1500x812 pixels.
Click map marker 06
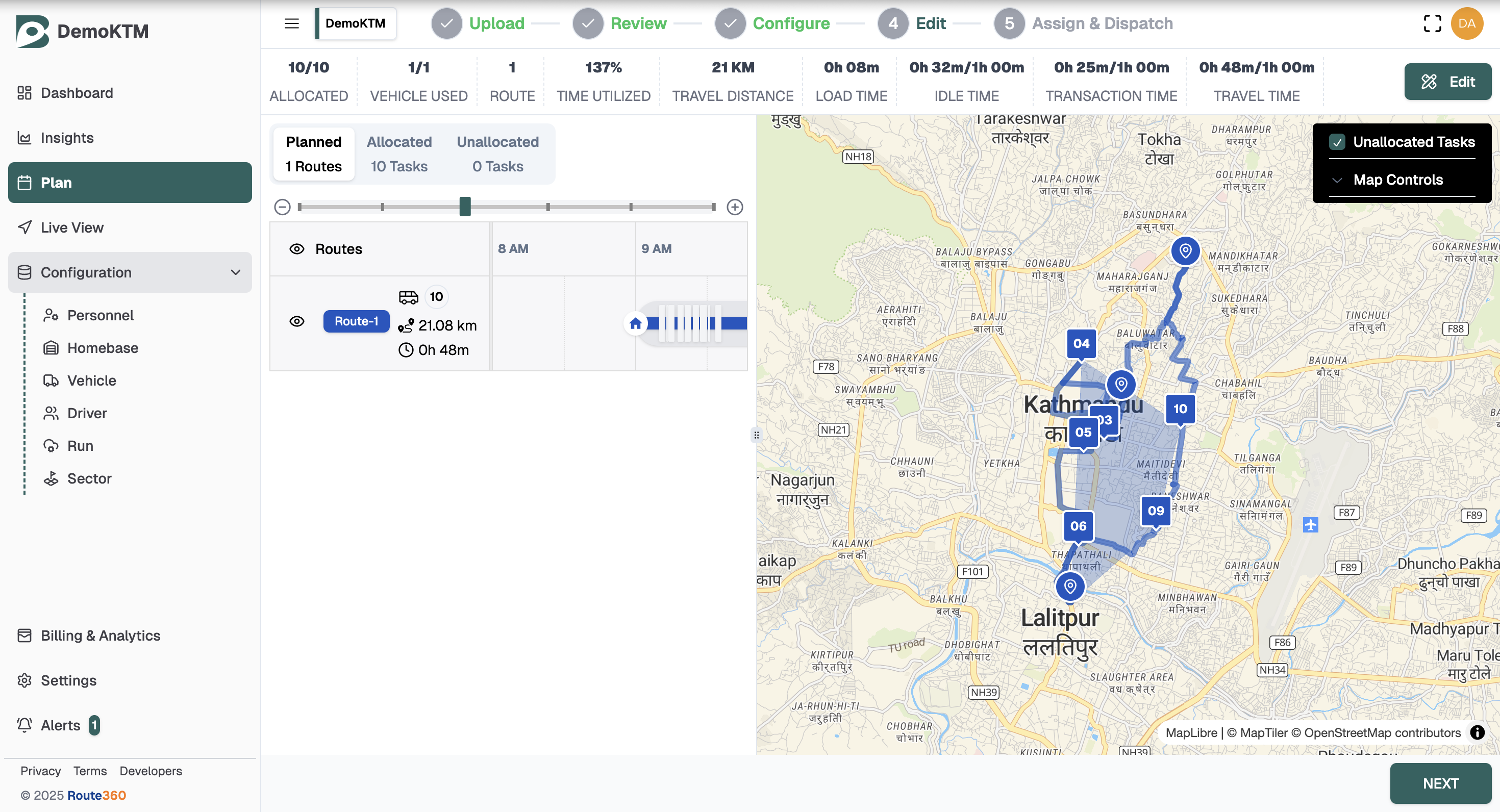click(1078, 526)
